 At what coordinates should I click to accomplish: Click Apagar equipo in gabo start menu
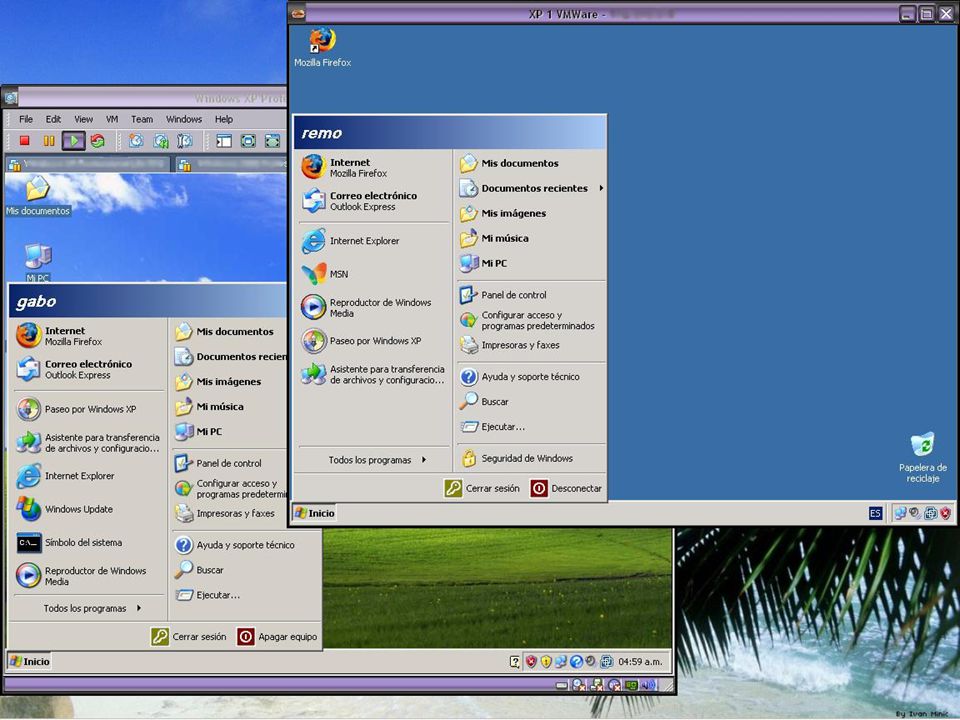(x=277, y=637)
